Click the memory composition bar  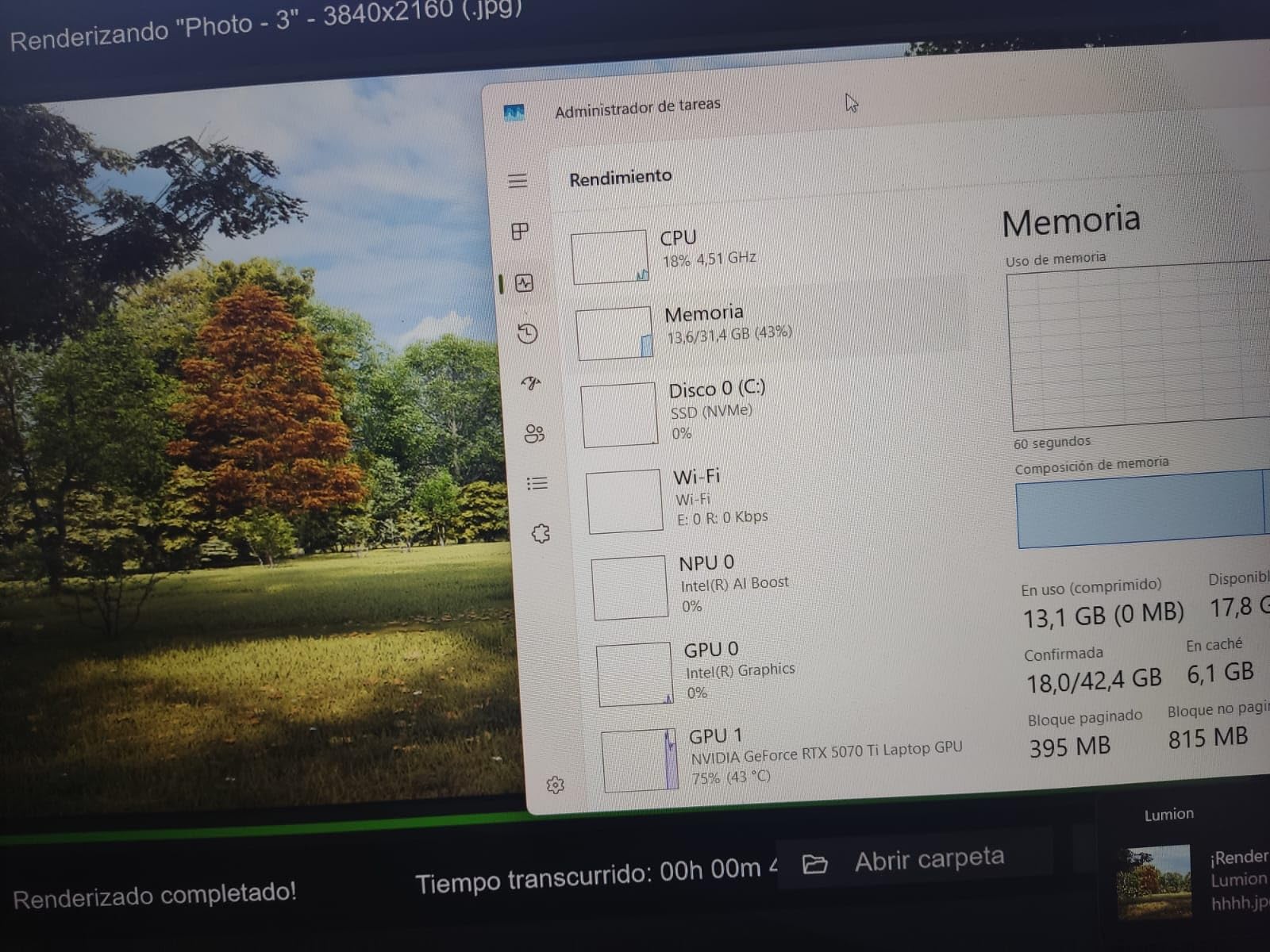click(x=1139, y=509)
